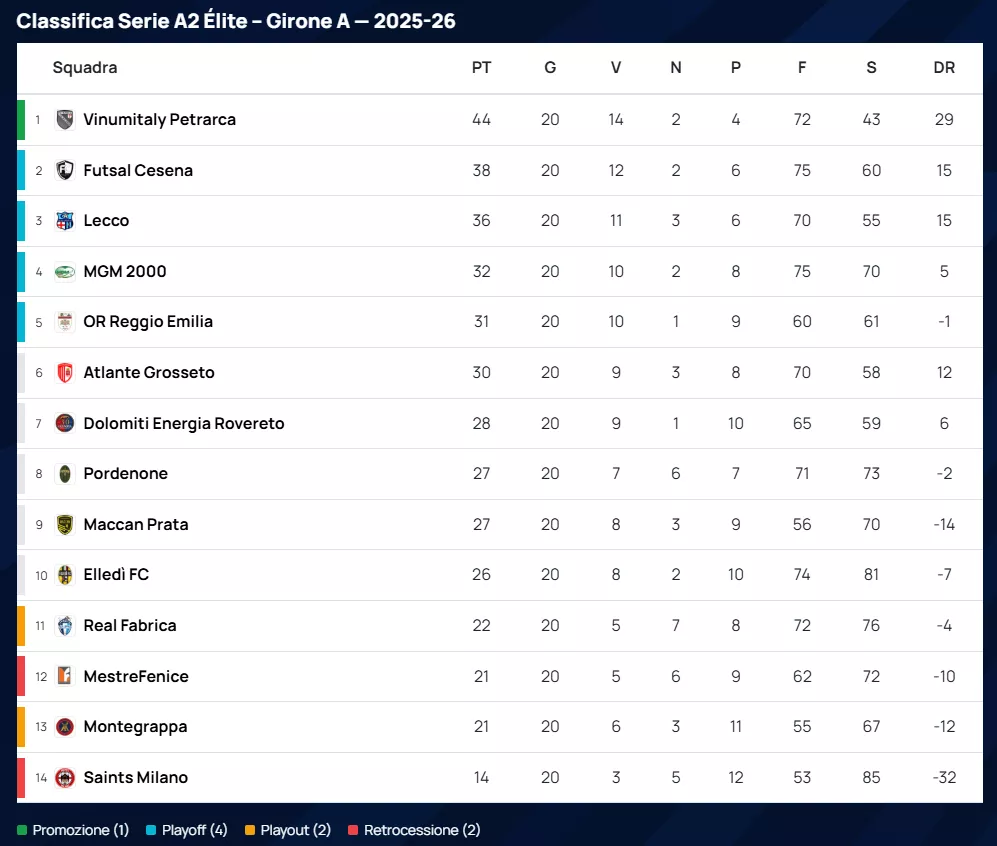Screen dimensions: 997x846
Task: Open the OR Reggio Emilia team link
Action: pyautogui.click(x=148, y=322)
